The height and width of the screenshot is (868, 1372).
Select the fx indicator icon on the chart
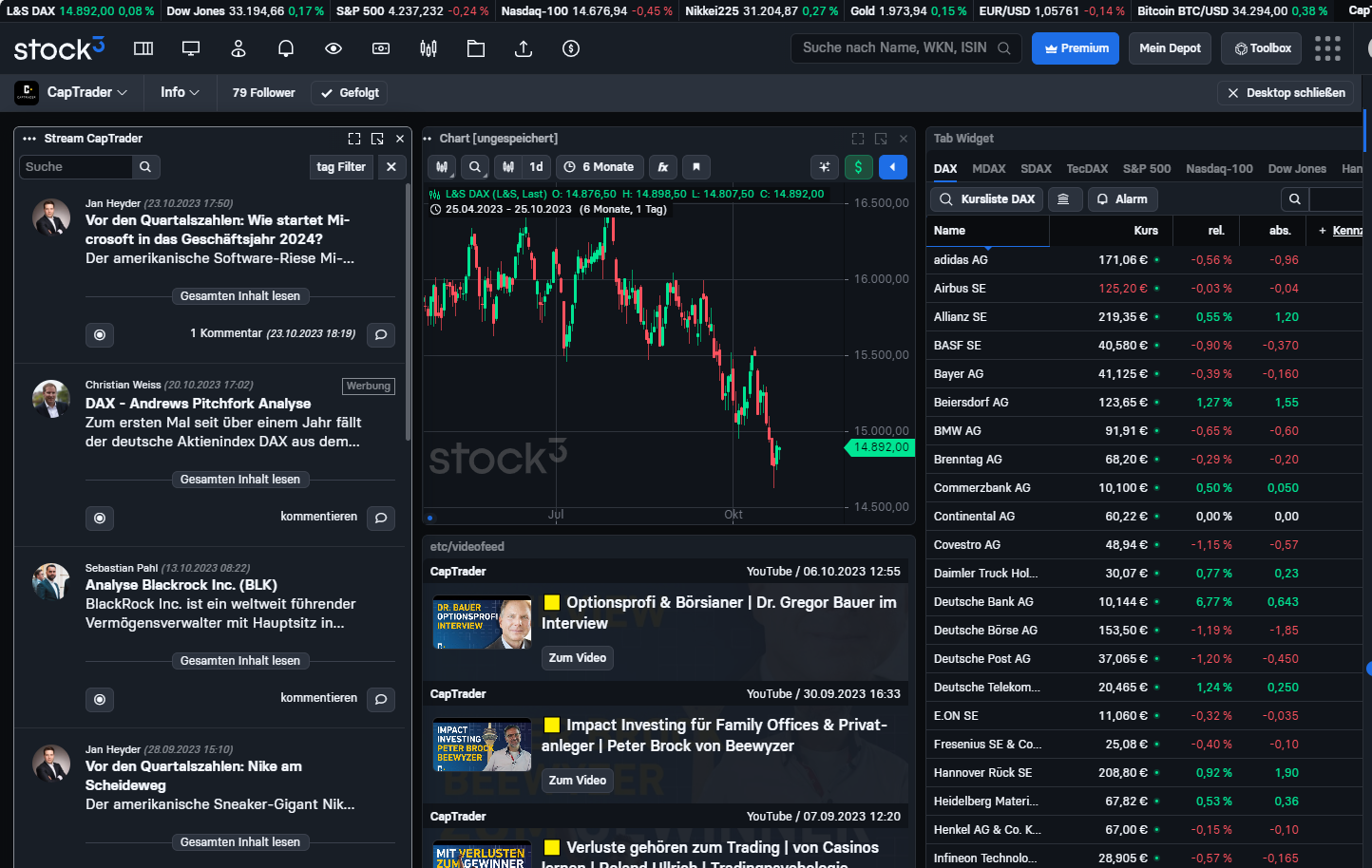click(662, 167)
